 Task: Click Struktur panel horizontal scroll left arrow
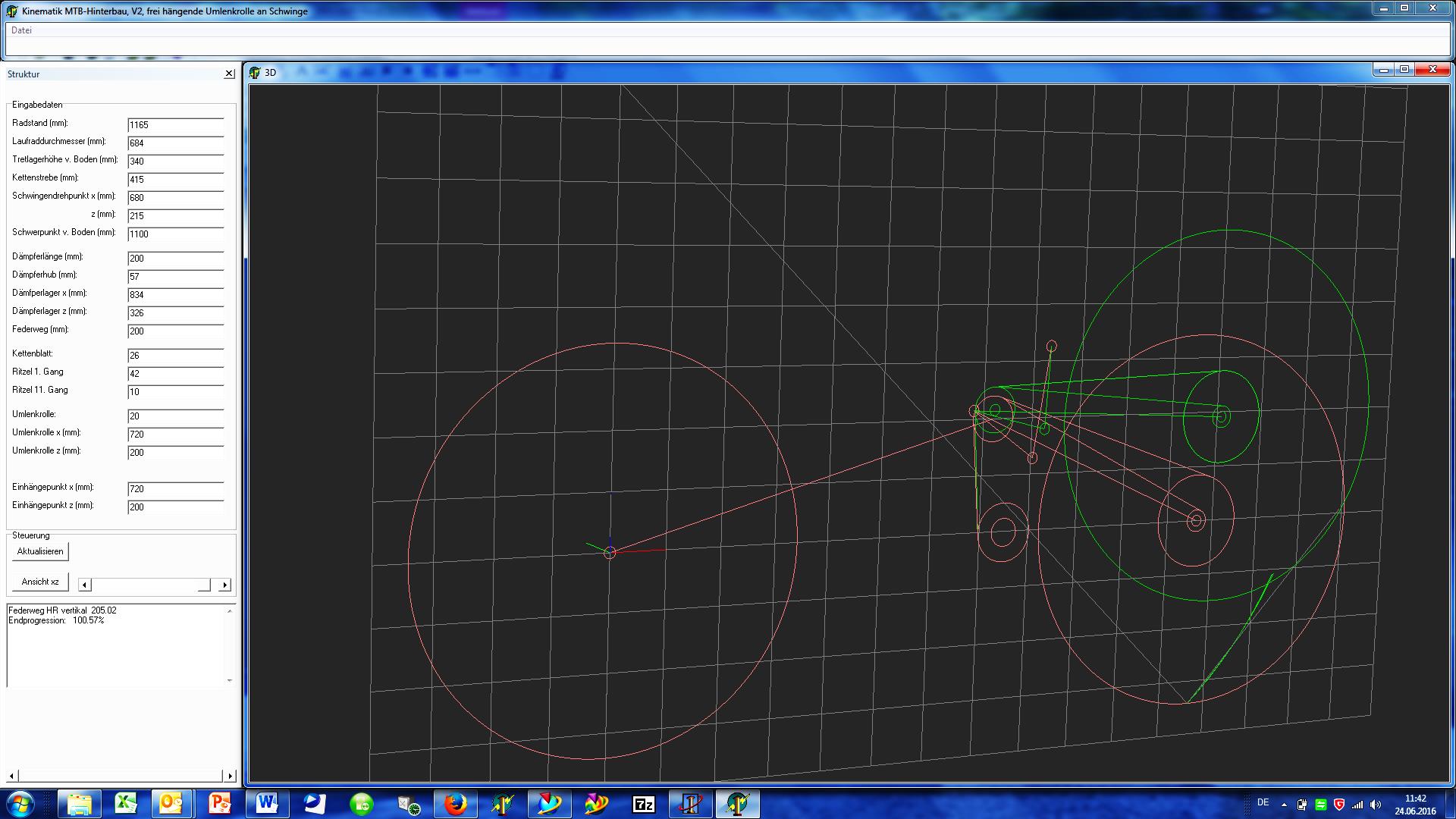tap(11, 776)
